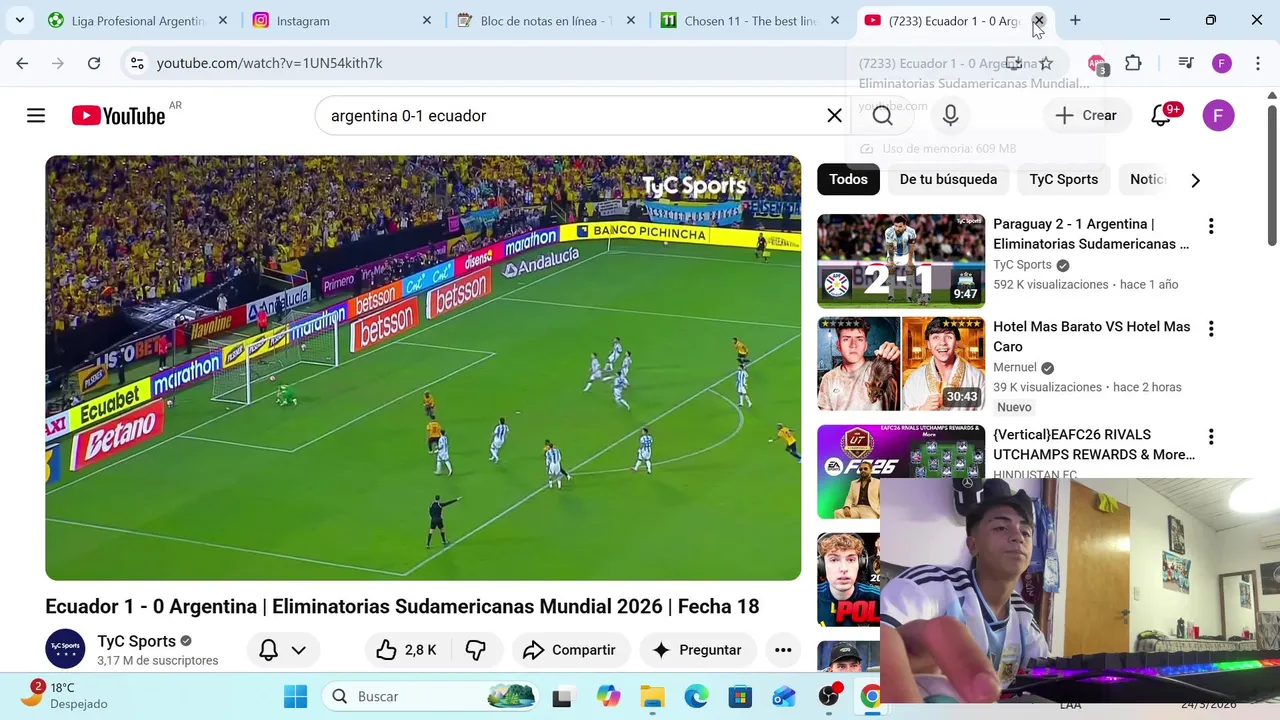
Task: Reload the current page
Action: click(94, 63)
